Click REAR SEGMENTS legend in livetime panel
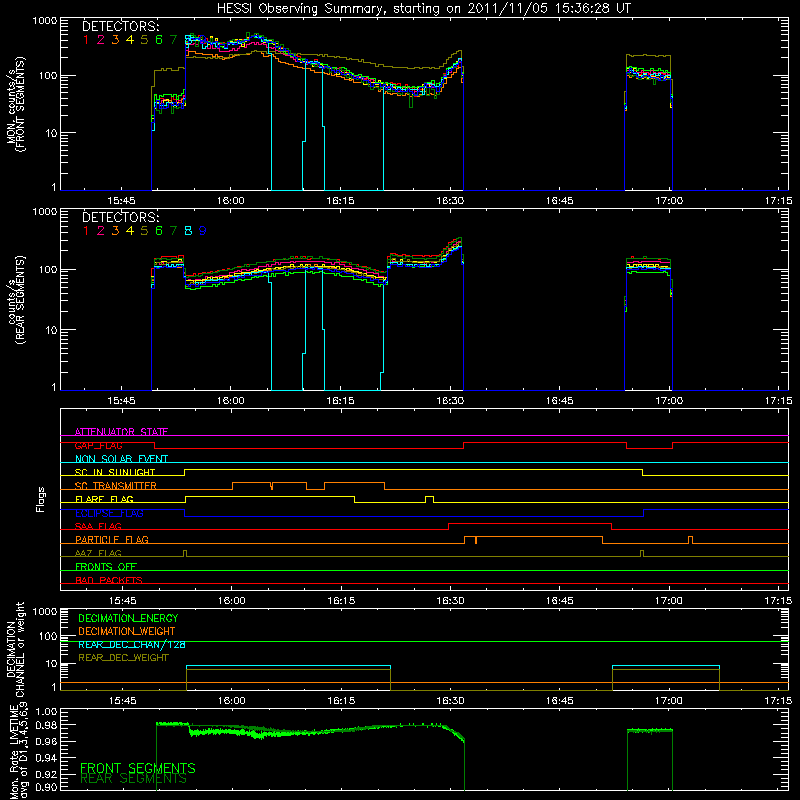This screenshot has width=800, height=800. (x=134, y=779)
